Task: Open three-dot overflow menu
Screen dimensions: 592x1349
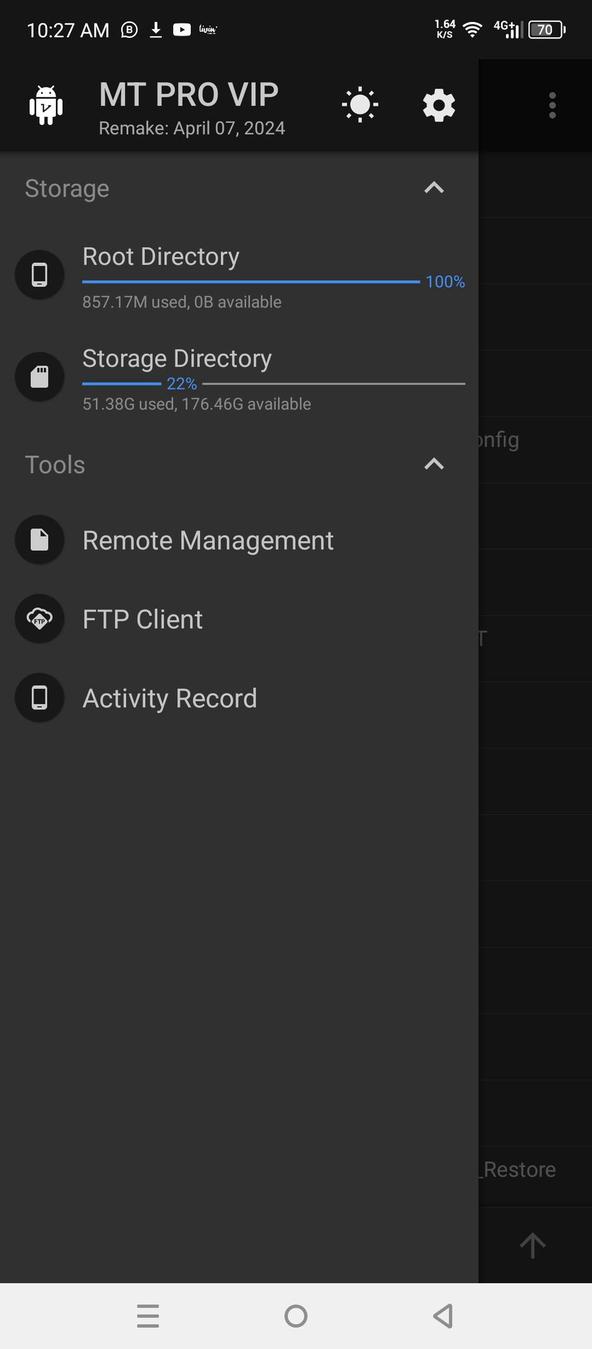Action: (x=552, y=105)
